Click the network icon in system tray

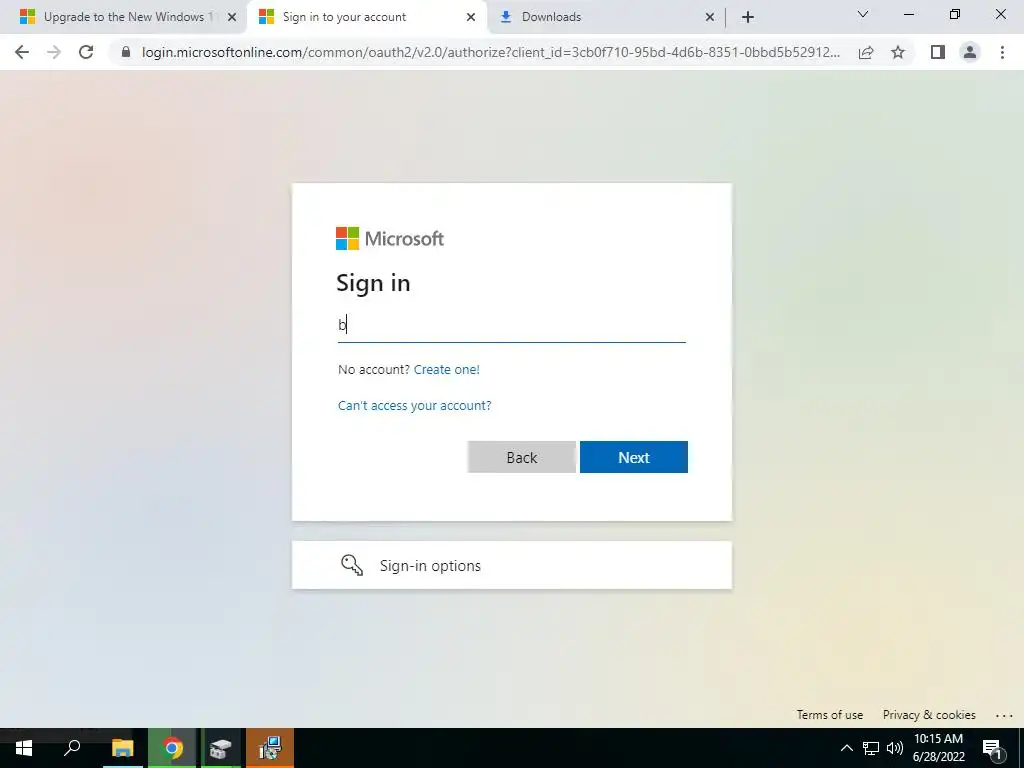(871, 748)
